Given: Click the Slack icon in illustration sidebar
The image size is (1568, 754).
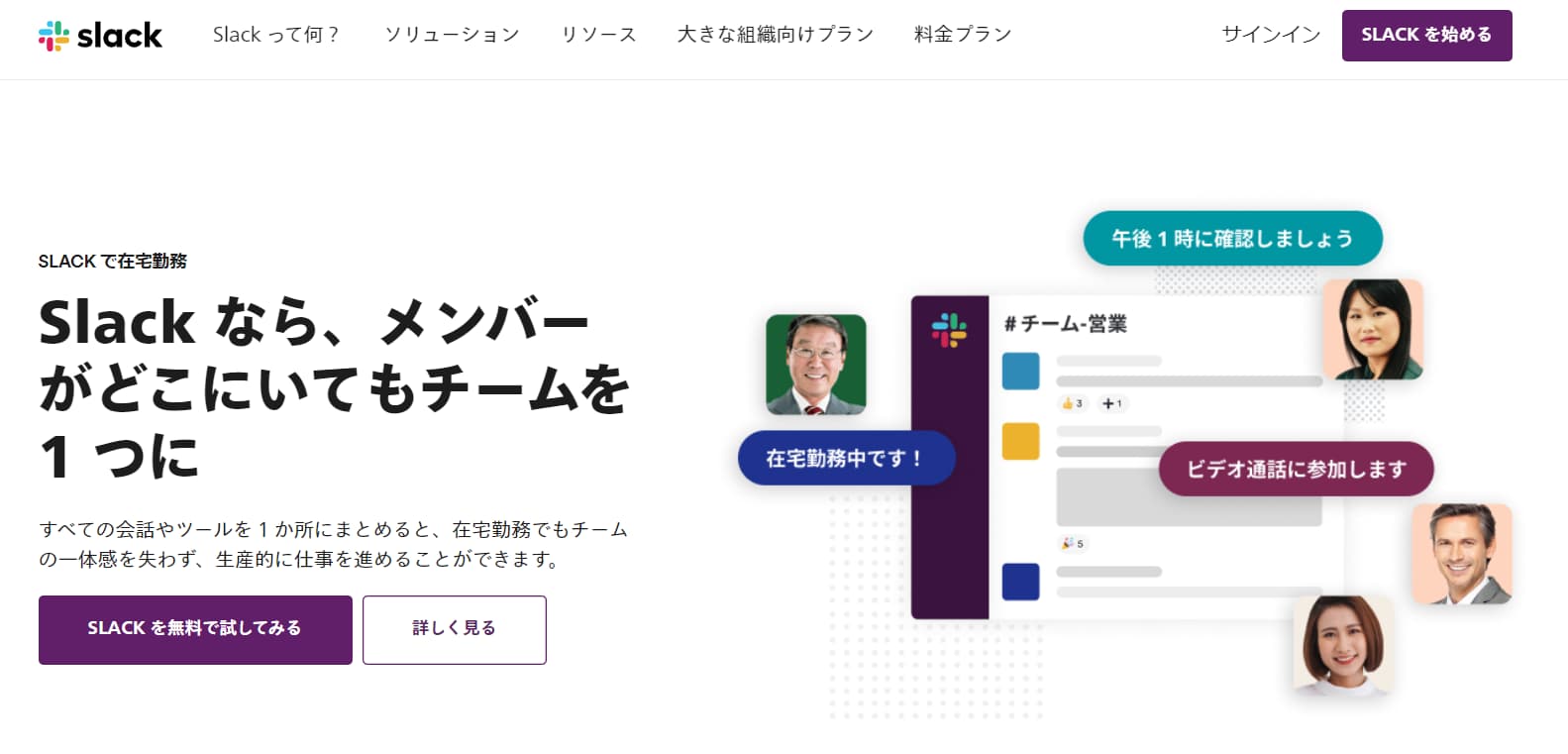Looking at the screenshot, I should (949, 330).
